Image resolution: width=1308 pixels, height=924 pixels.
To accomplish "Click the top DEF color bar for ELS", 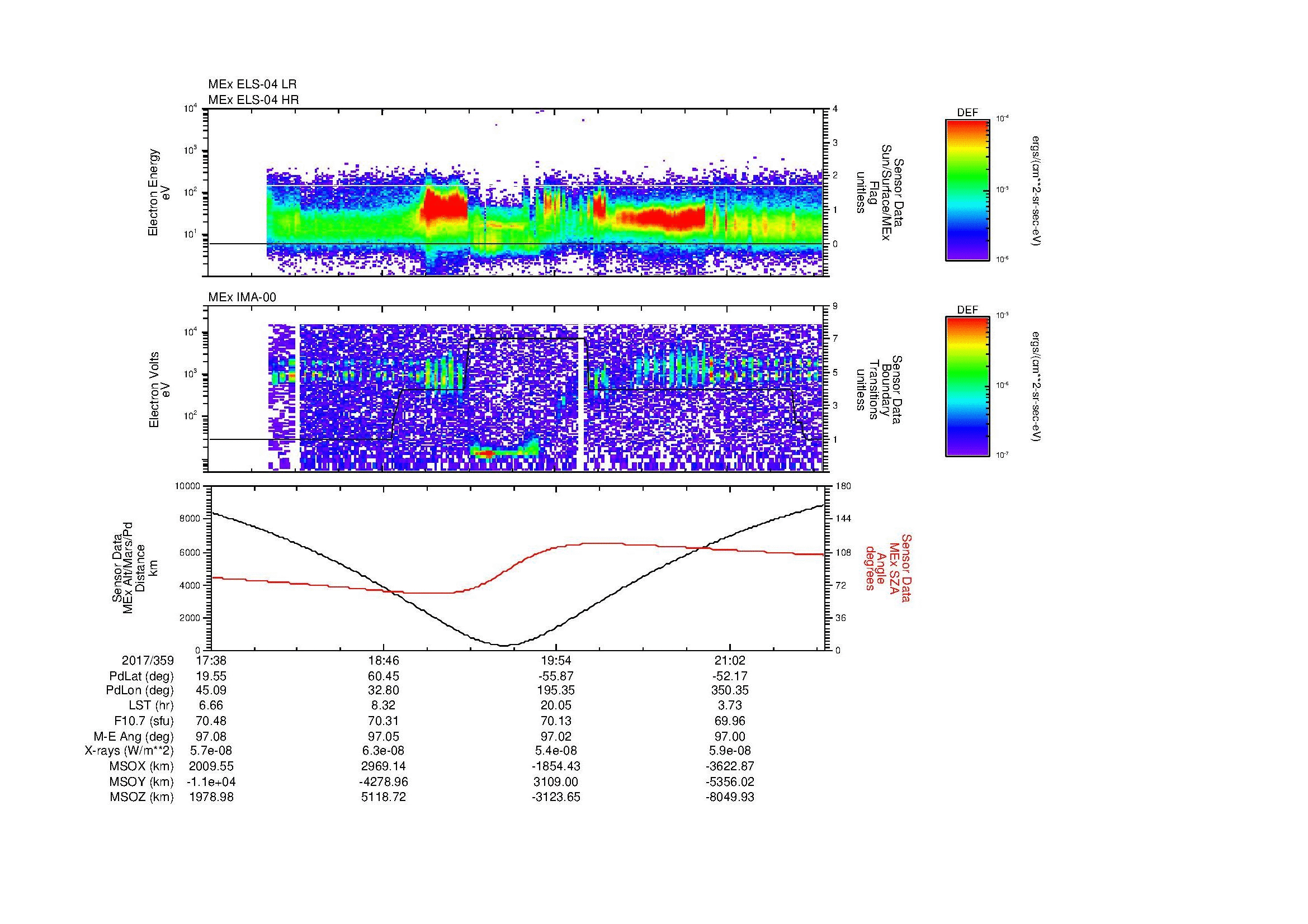I will (967, 189).
